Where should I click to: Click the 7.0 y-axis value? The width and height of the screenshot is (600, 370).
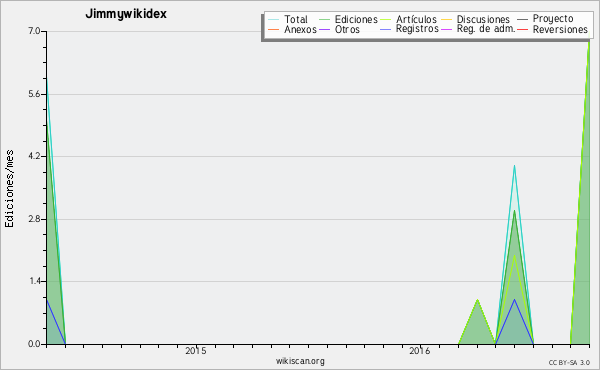pyautogui.click(x=34, y=31)
